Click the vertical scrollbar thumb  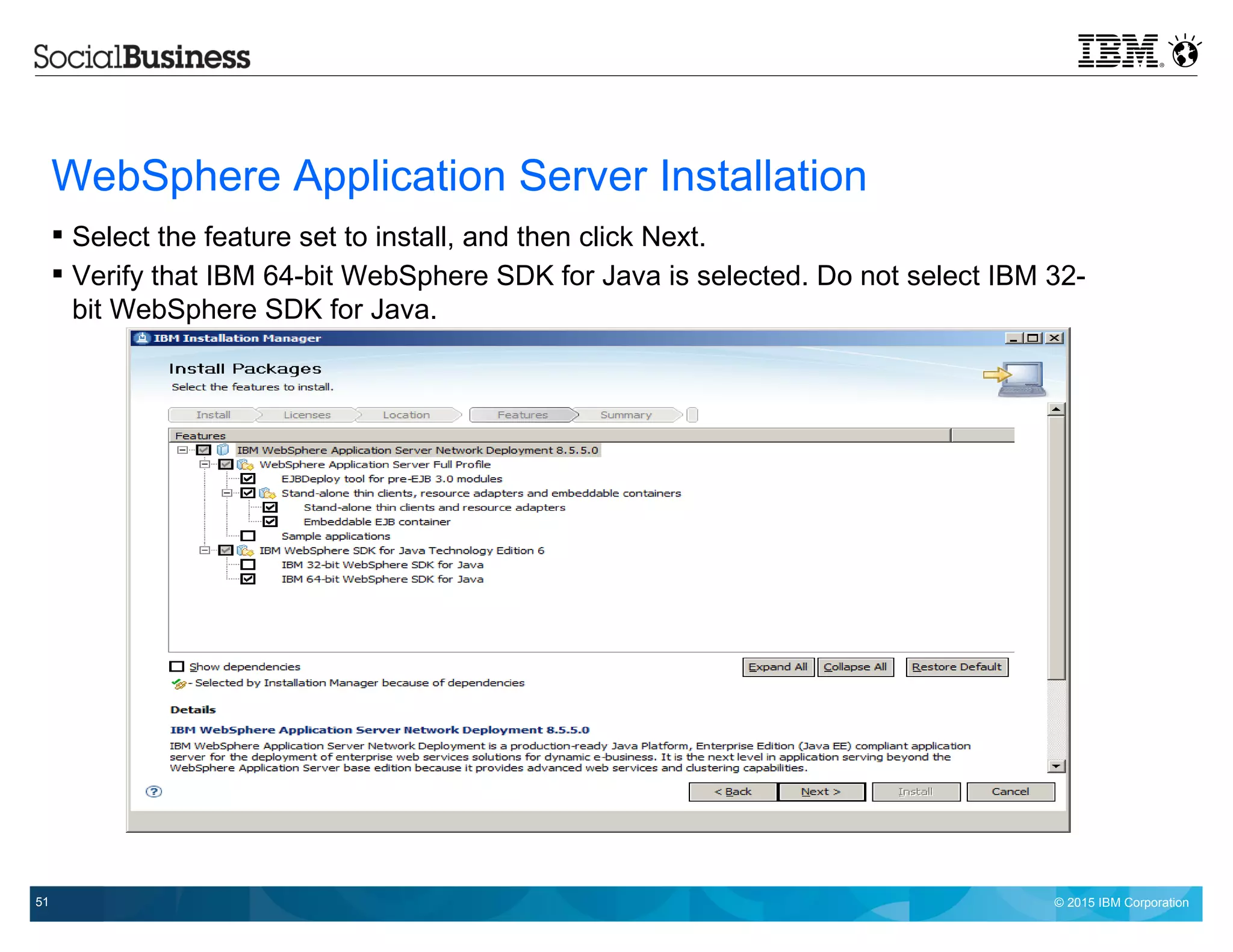tap(1056, 548)
